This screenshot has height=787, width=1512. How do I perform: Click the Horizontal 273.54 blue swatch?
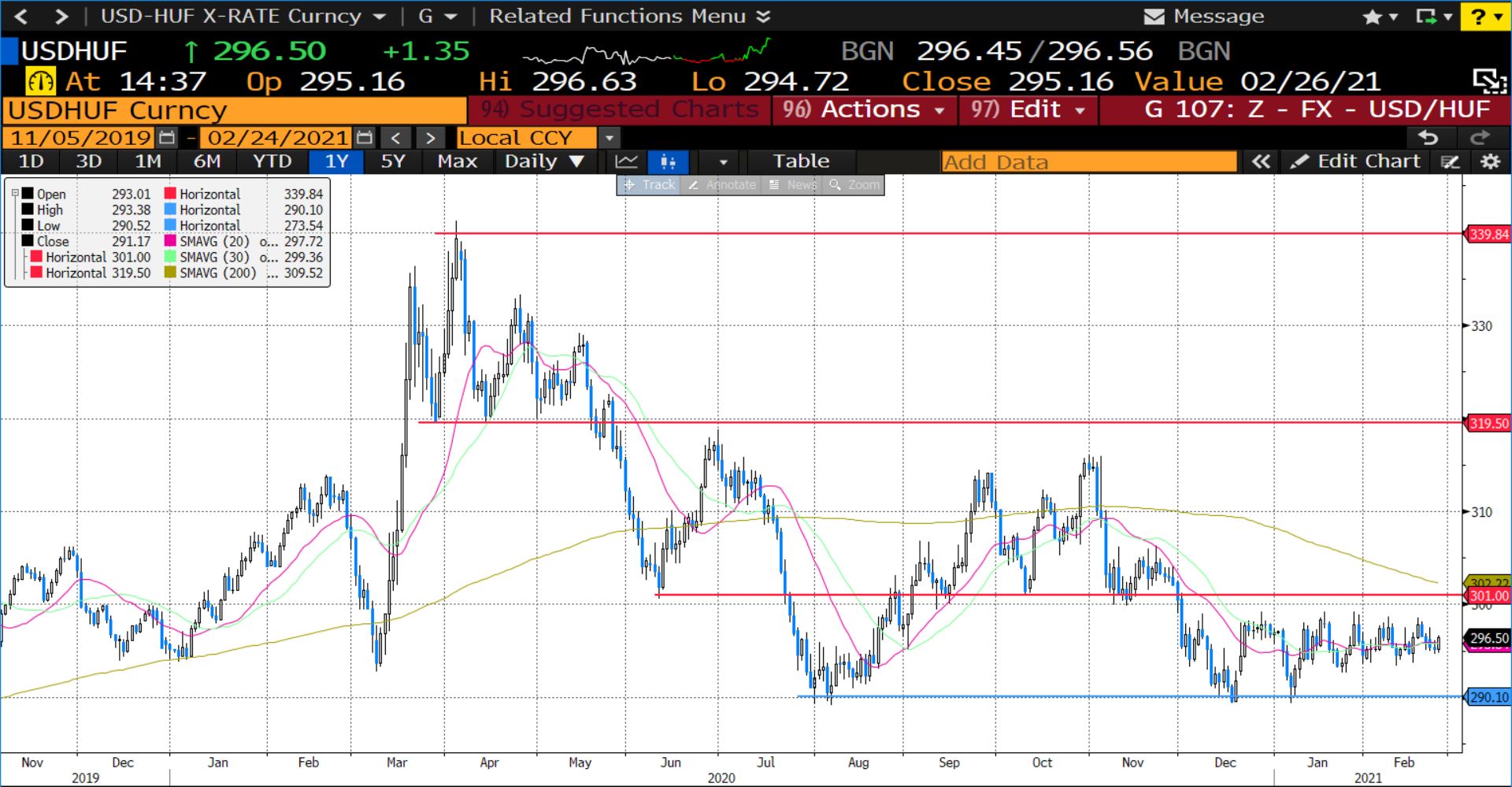[170, 225]
